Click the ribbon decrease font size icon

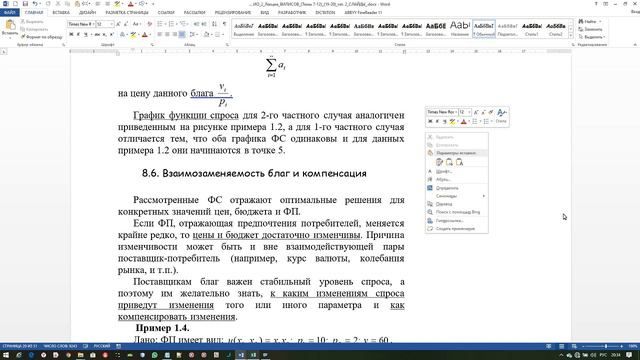(126, 24)
